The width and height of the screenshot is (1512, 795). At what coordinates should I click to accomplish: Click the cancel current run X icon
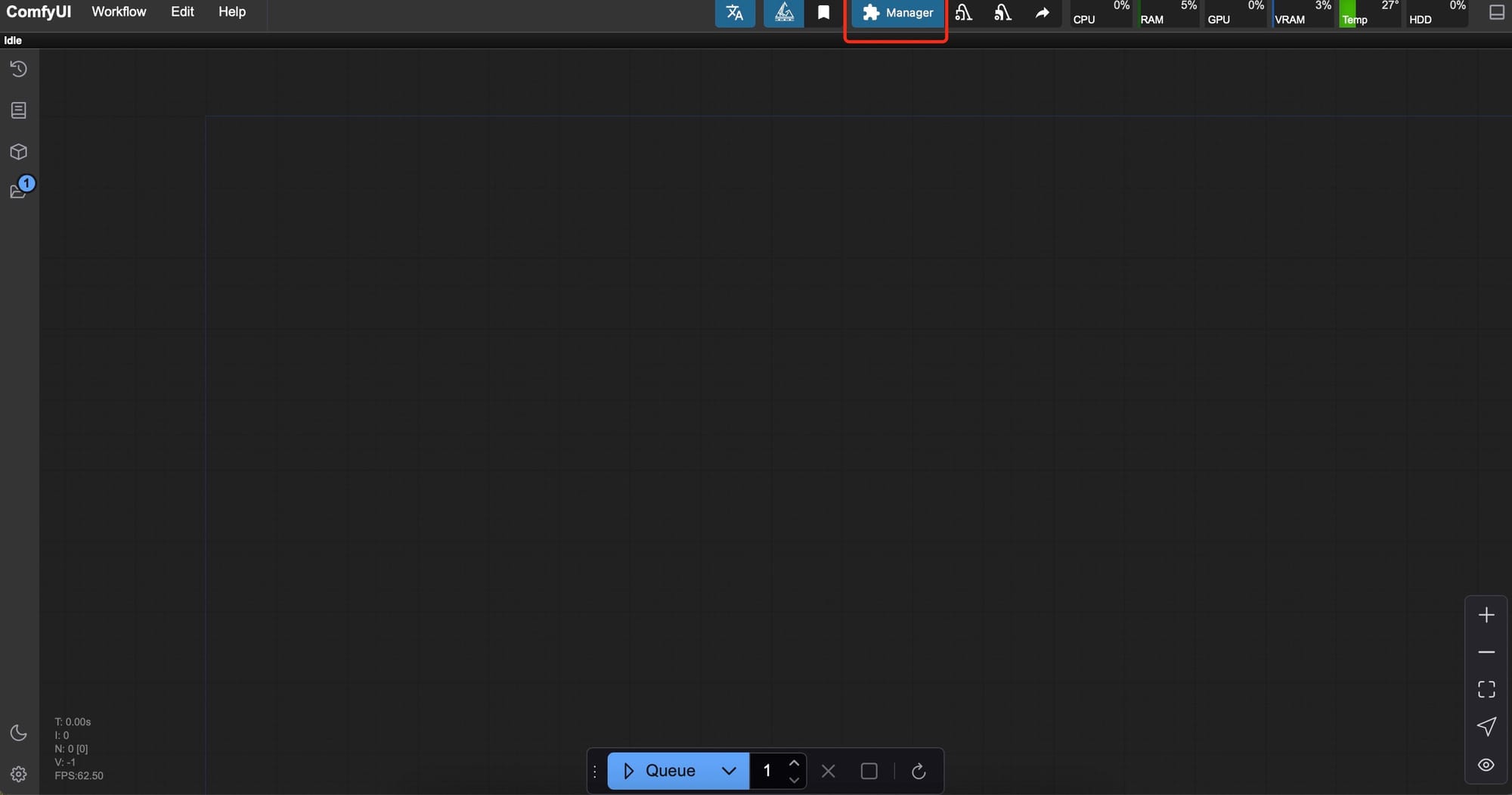(829, 771)
